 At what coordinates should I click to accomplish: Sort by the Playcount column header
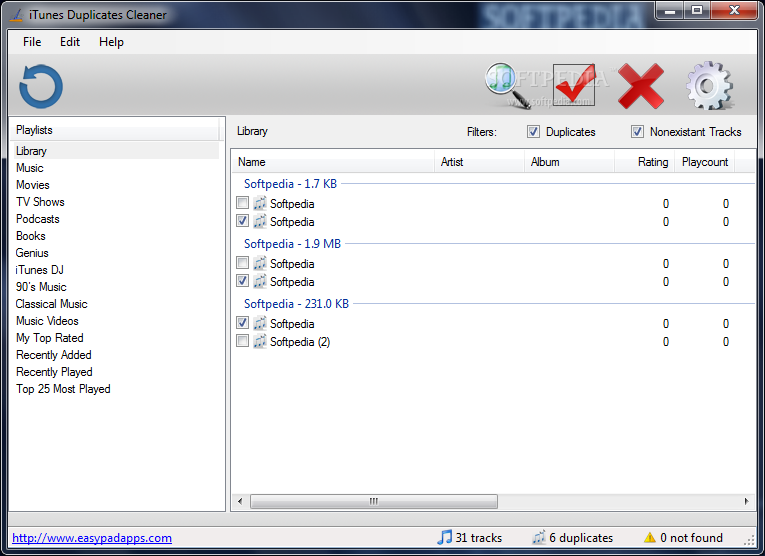tap(705, 162)
